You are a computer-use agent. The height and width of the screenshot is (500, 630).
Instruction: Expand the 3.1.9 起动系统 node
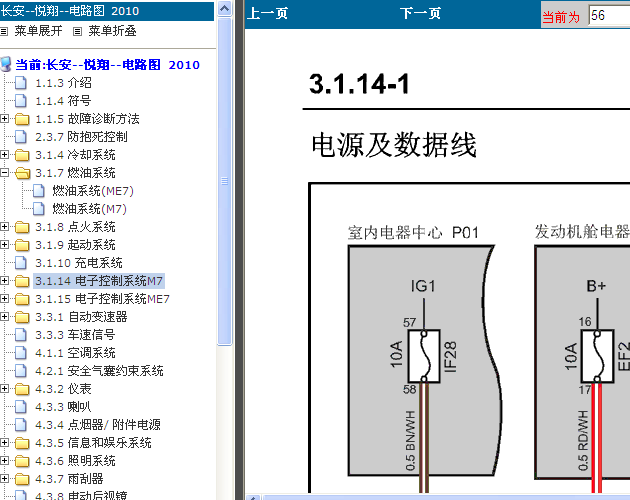(x=4, y=245)
